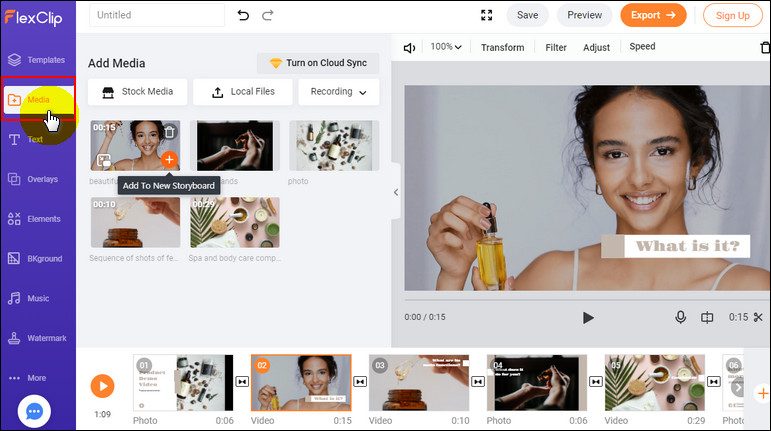
Task: Add a new storyboard with plus icon
Action: pos(763,393)
